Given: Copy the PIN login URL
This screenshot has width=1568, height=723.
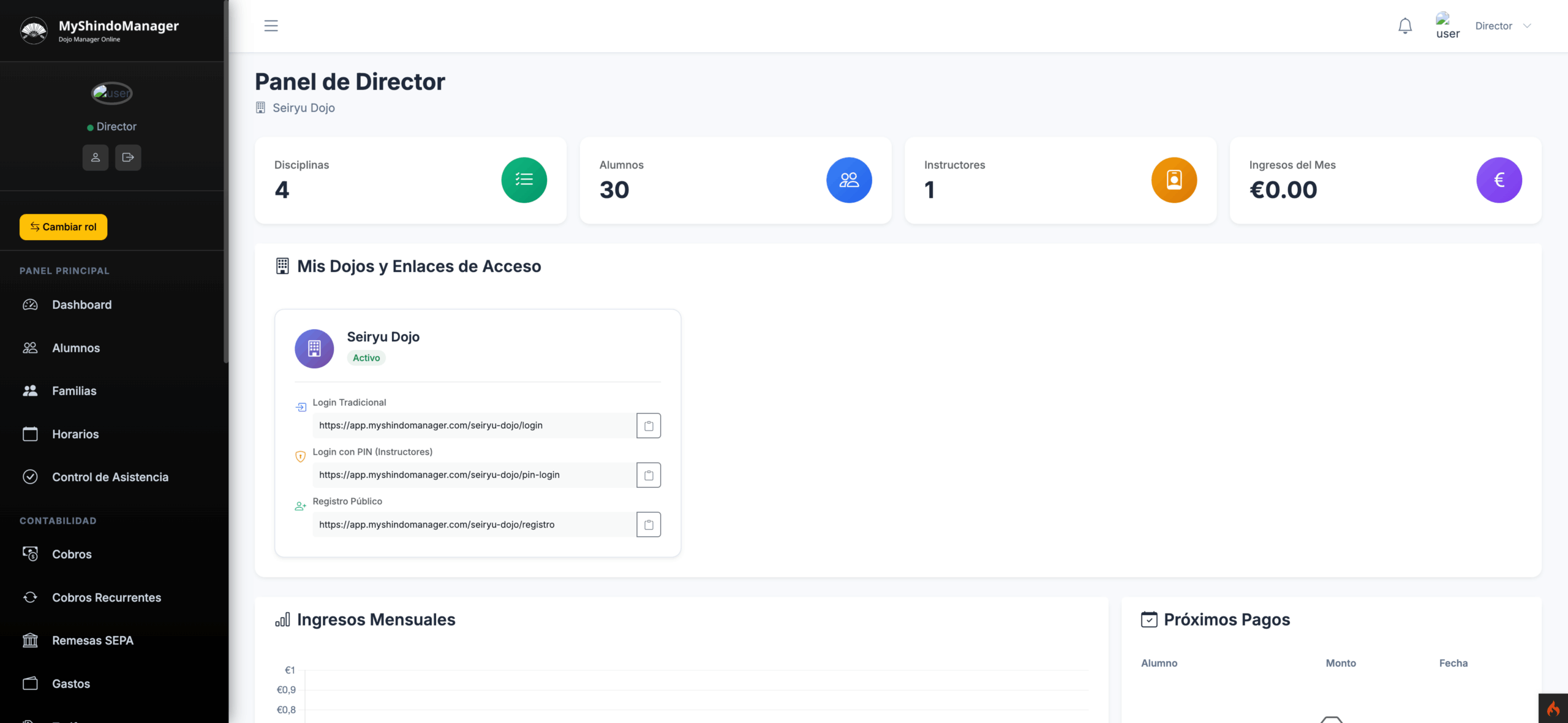Looking at the screenshot, I should point(648,475).
